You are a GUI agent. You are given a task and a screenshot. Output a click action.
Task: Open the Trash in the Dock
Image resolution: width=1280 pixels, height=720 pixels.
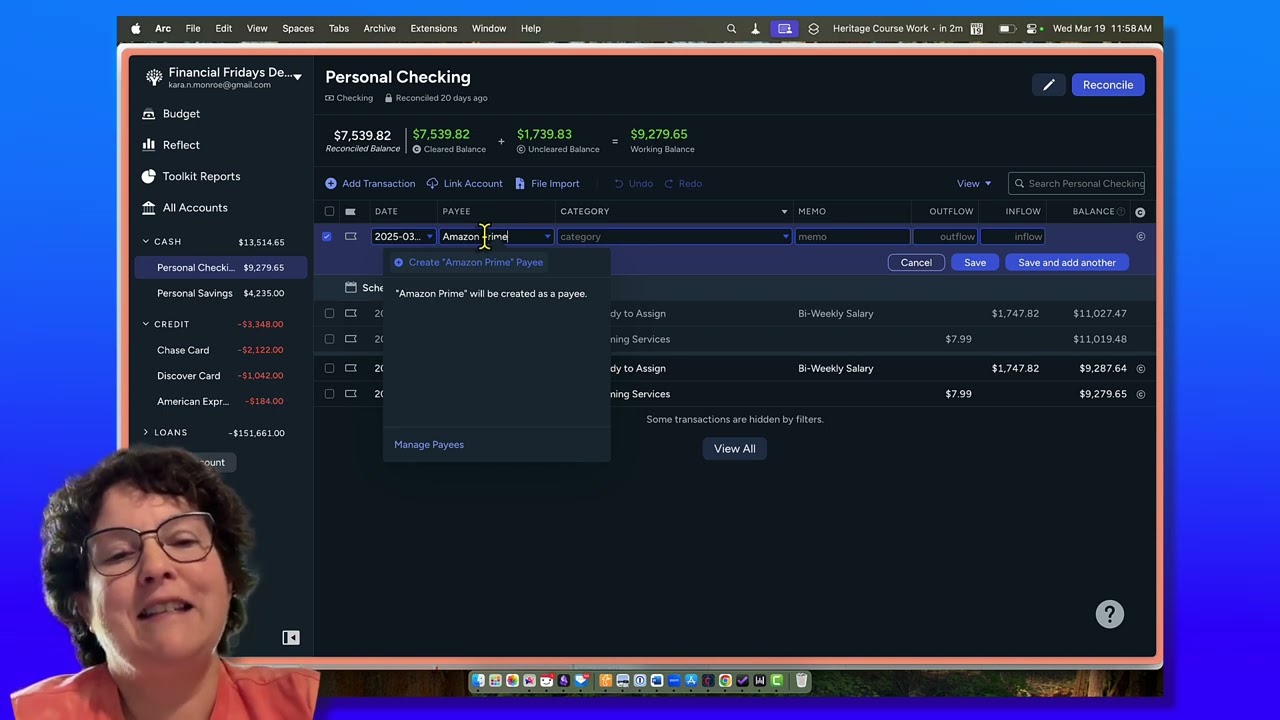[x=802, y=681]
